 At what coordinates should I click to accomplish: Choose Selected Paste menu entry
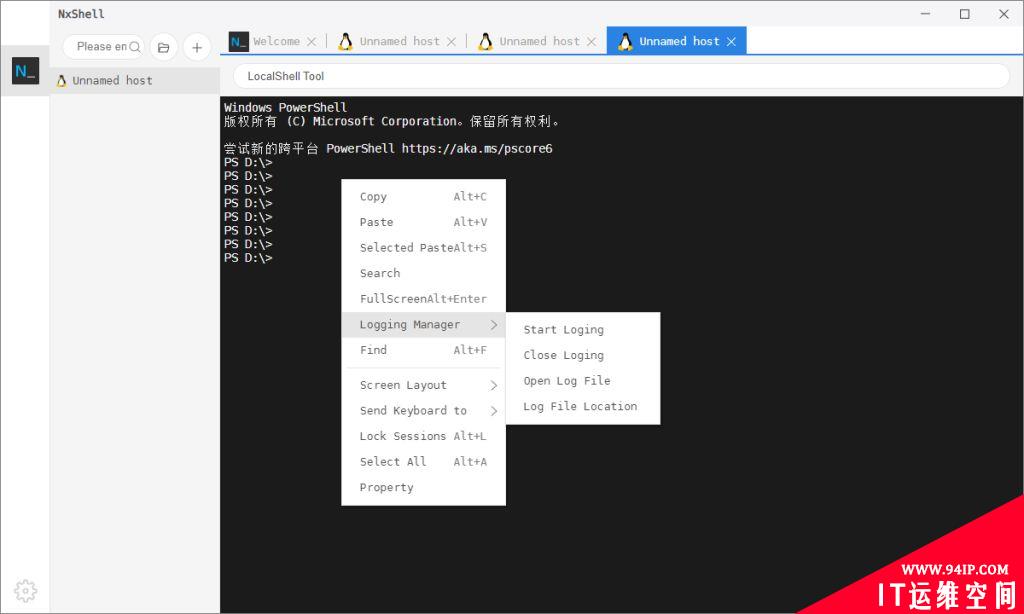(x=423, y=248)
